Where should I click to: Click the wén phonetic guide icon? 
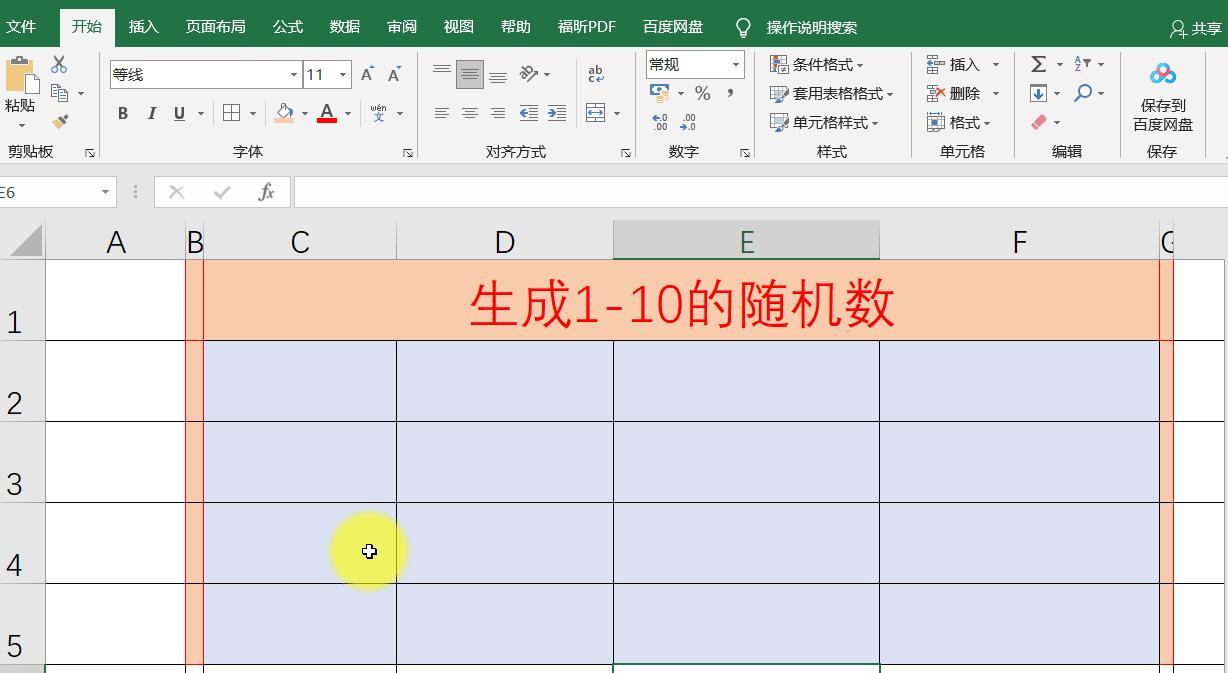pos(378,113)
